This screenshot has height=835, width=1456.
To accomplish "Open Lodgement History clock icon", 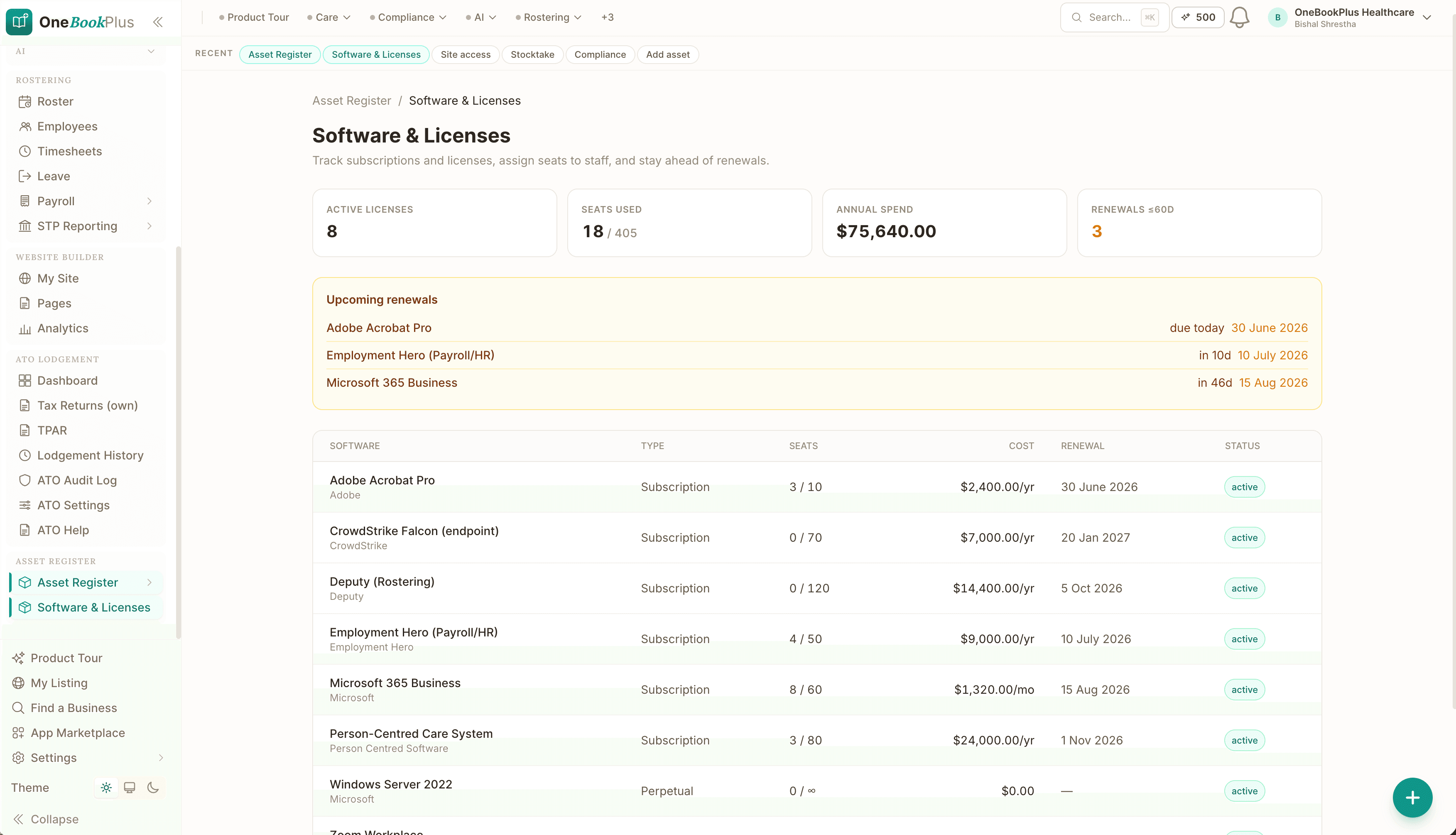I will coord(25,455).
